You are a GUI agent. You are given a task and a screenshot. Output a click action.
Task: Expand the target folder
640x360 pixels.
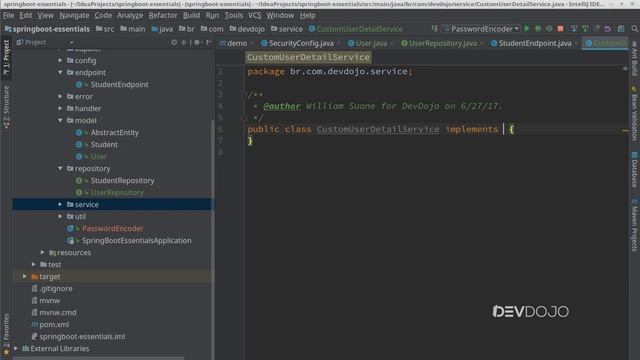(x=24, y=276)
